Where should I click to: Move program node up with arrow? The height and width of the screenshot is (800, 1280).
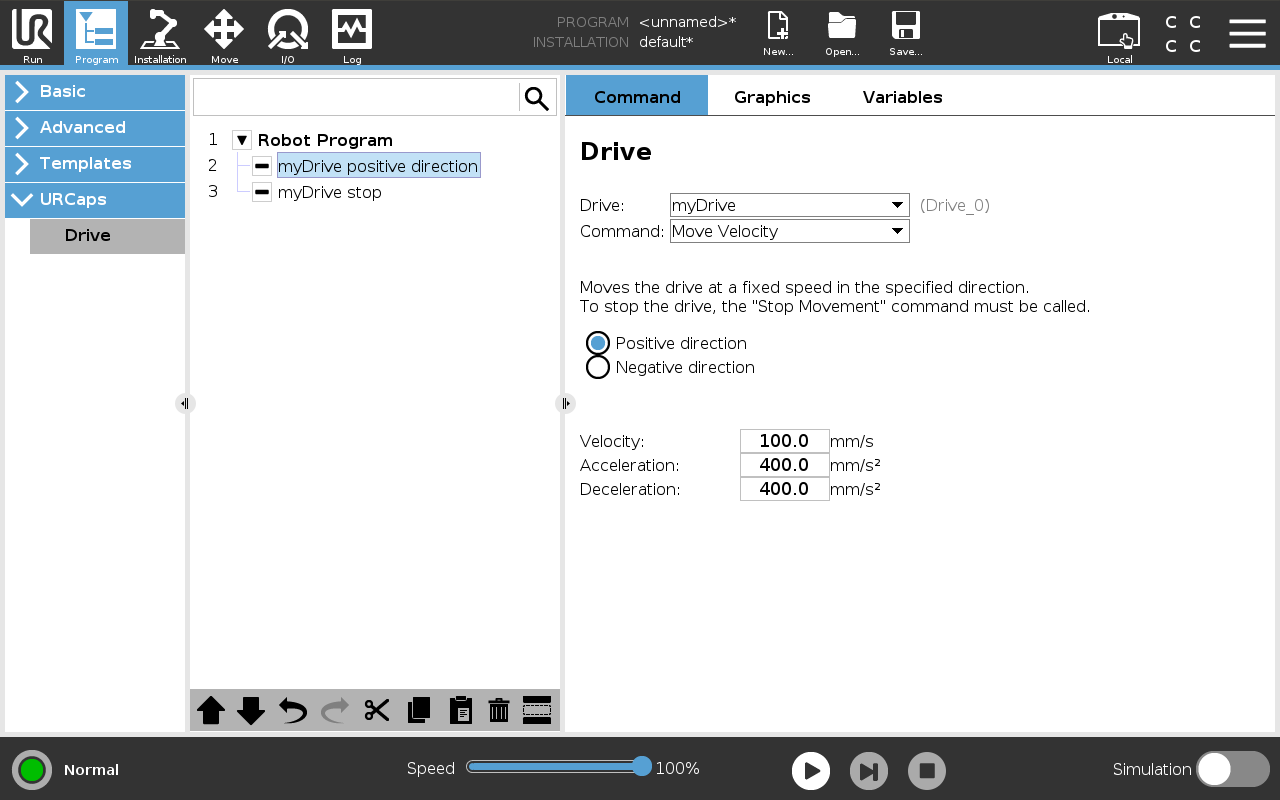pos(211,710)
